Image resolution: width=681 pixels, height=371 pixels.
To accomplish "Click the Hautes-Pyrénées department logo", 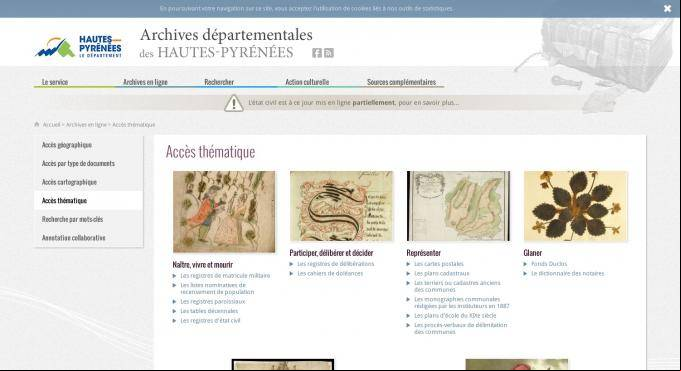I will 79,47.
